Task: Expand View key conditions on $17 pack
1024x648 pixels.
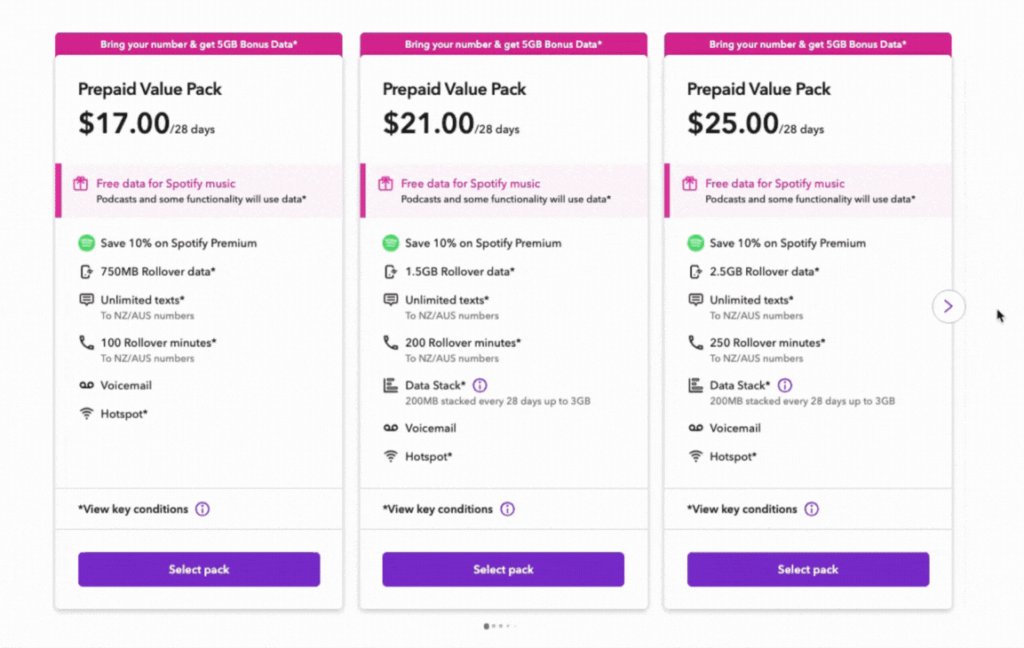Action: tap(133, 509)
